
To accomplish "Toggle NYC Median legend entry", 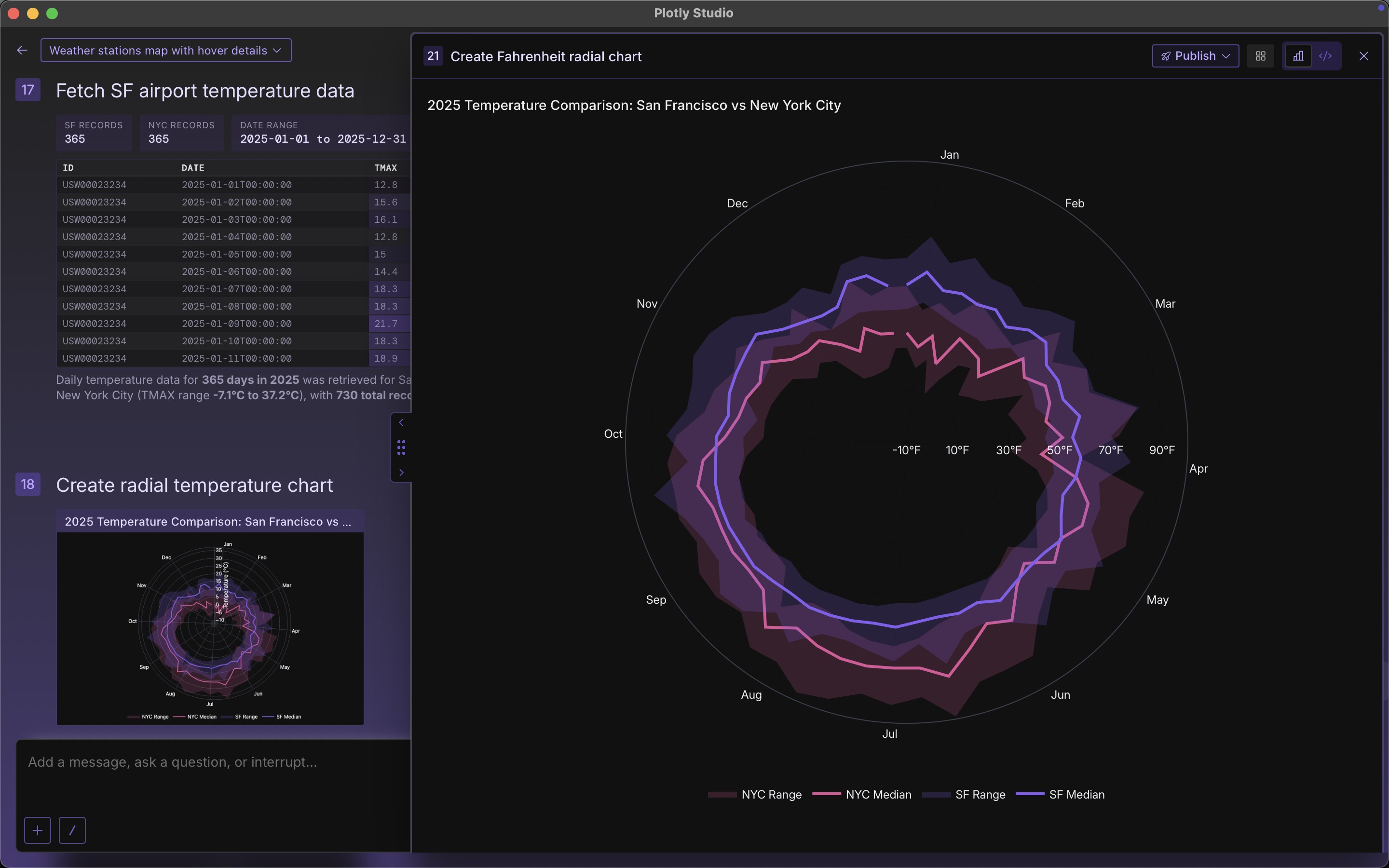I will point(861,795).
